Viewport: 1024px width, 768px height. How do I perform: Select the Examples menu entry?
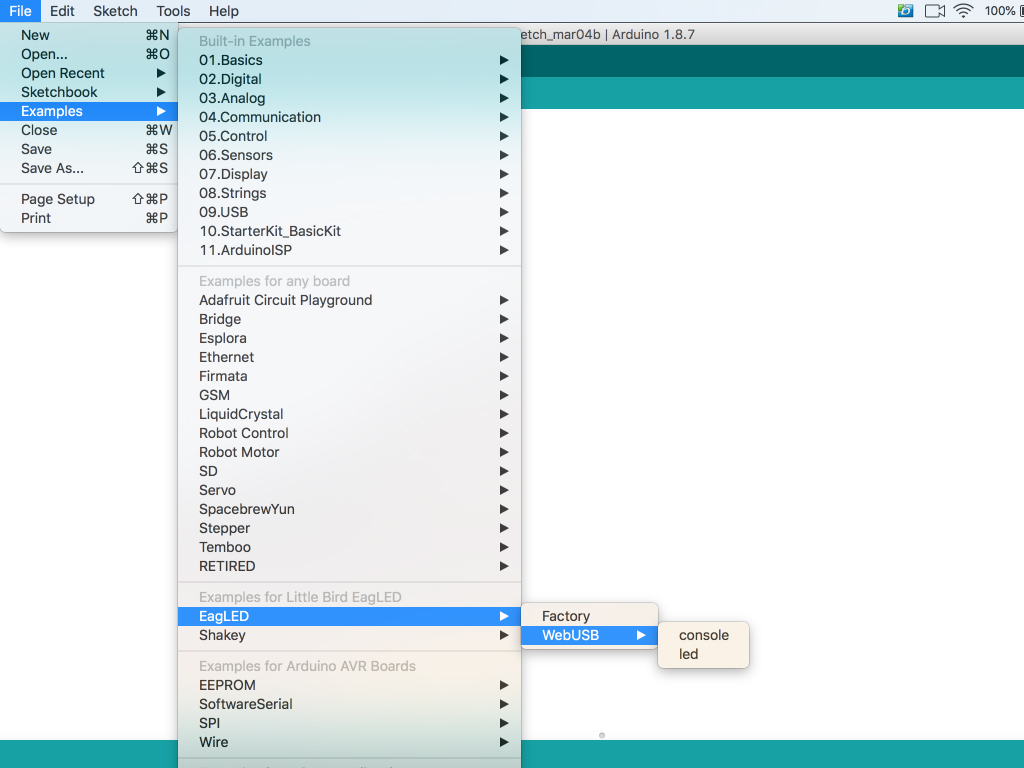pyautogui.click(x=89, y=111)
